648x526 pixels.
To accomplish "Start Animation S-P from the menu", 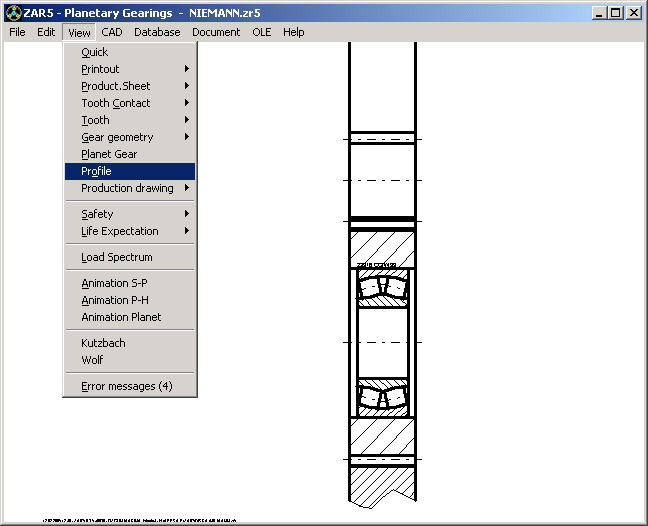I will [x=114, y=283].
